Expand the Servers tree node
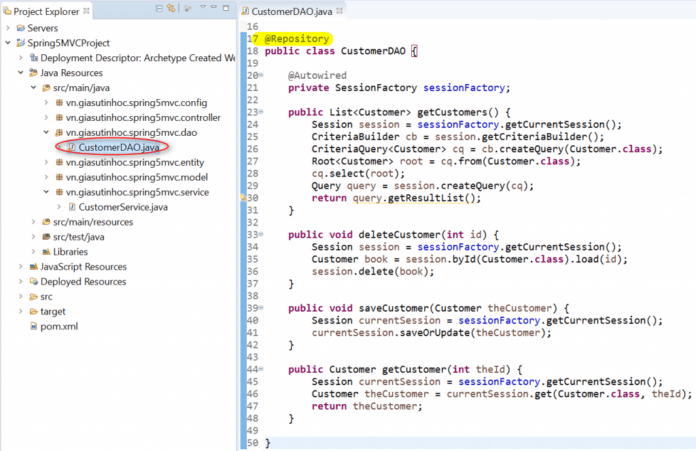The height and width of the screenshot is (451, 696). coord(8,28)
